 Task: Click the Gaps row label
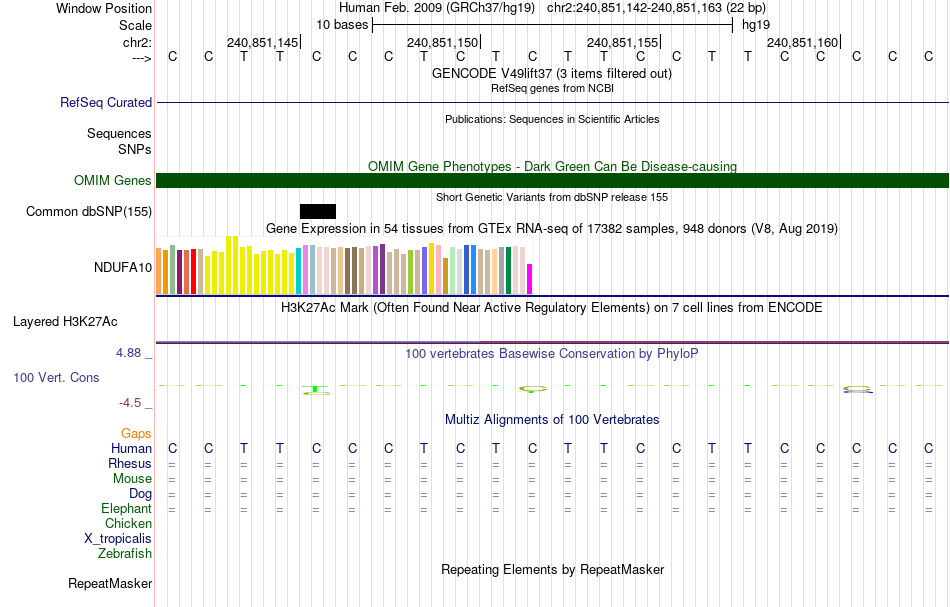point(136,433)
